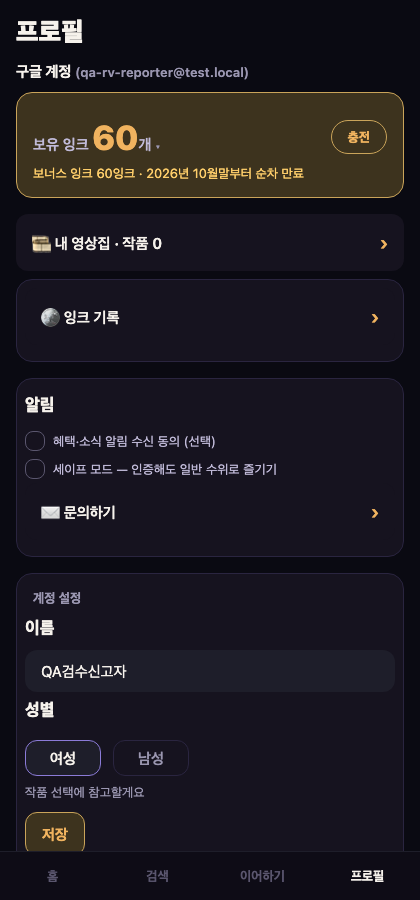This screenshot has height=900, width=420.
Task: Open 내 영상집 via its right chevron
Action: coord(384,245)
